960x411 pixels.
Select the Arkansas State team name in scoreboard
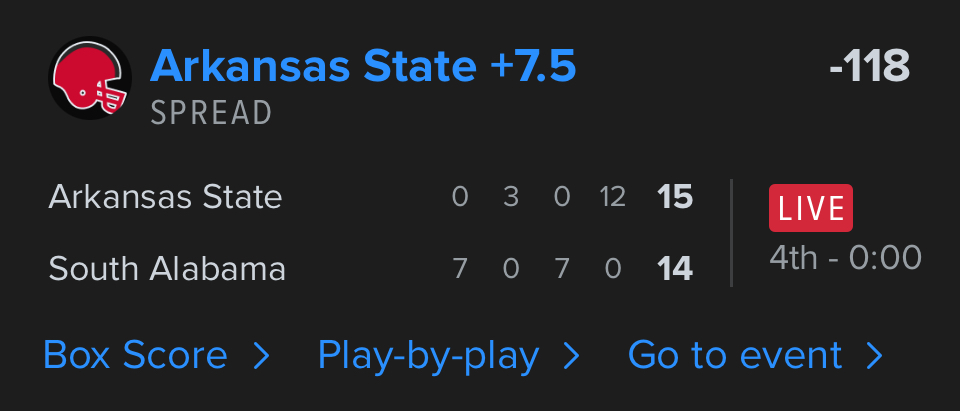tap(165, 197)
